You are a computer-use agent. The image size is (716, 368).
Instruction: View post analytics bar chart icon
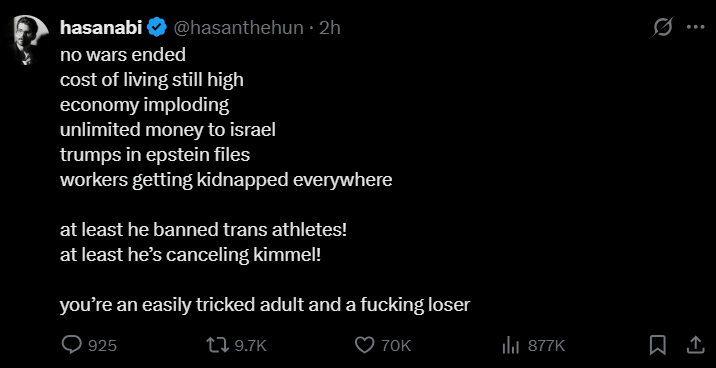click(511, 346)
